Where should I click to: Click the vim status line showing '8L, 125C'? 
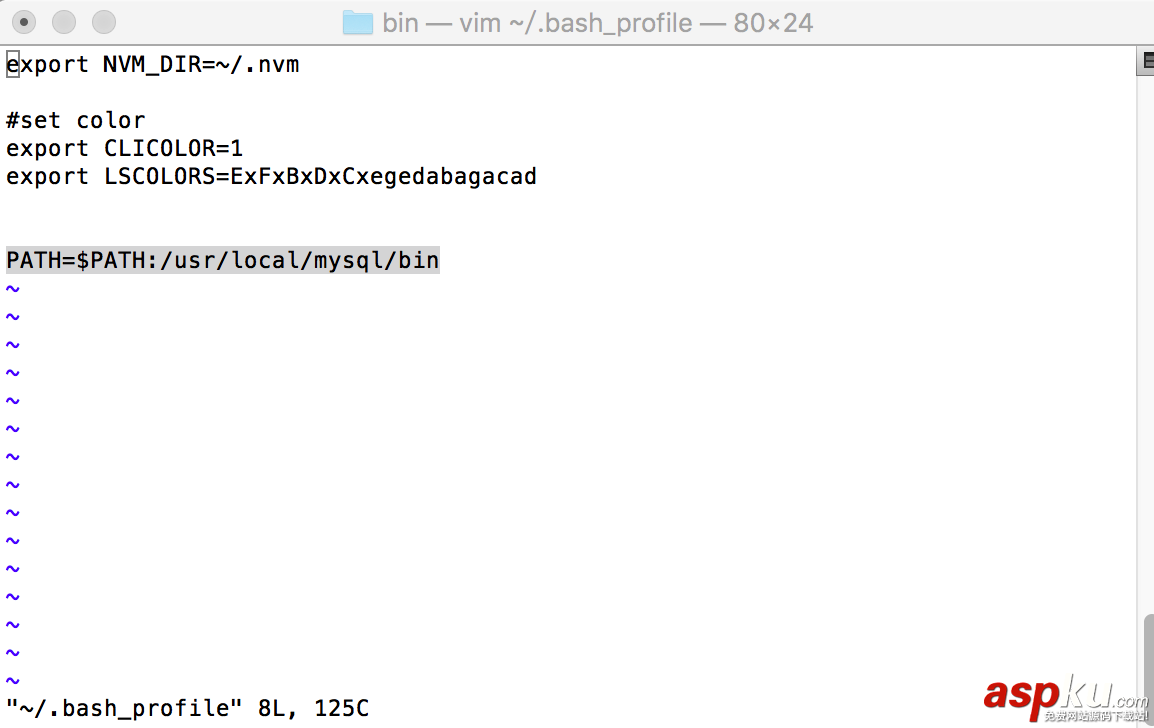313,709
